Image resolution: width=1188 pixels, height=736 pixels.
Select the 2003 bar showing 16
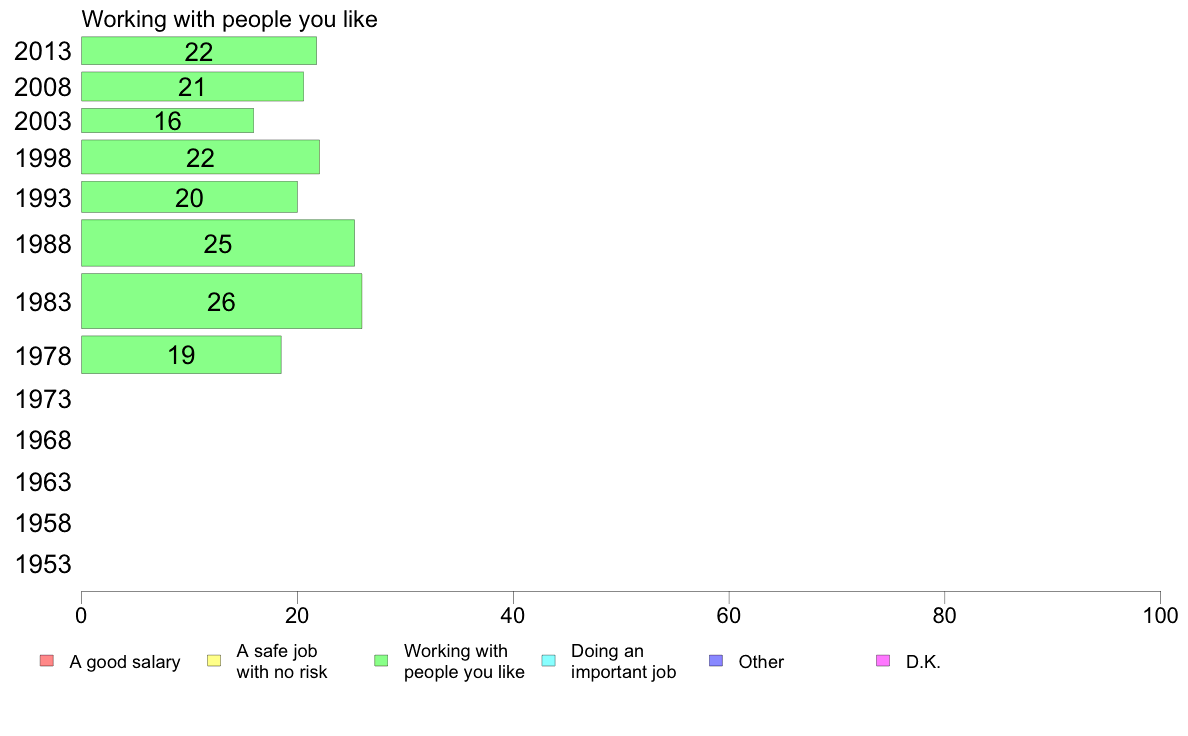point(167,121)
